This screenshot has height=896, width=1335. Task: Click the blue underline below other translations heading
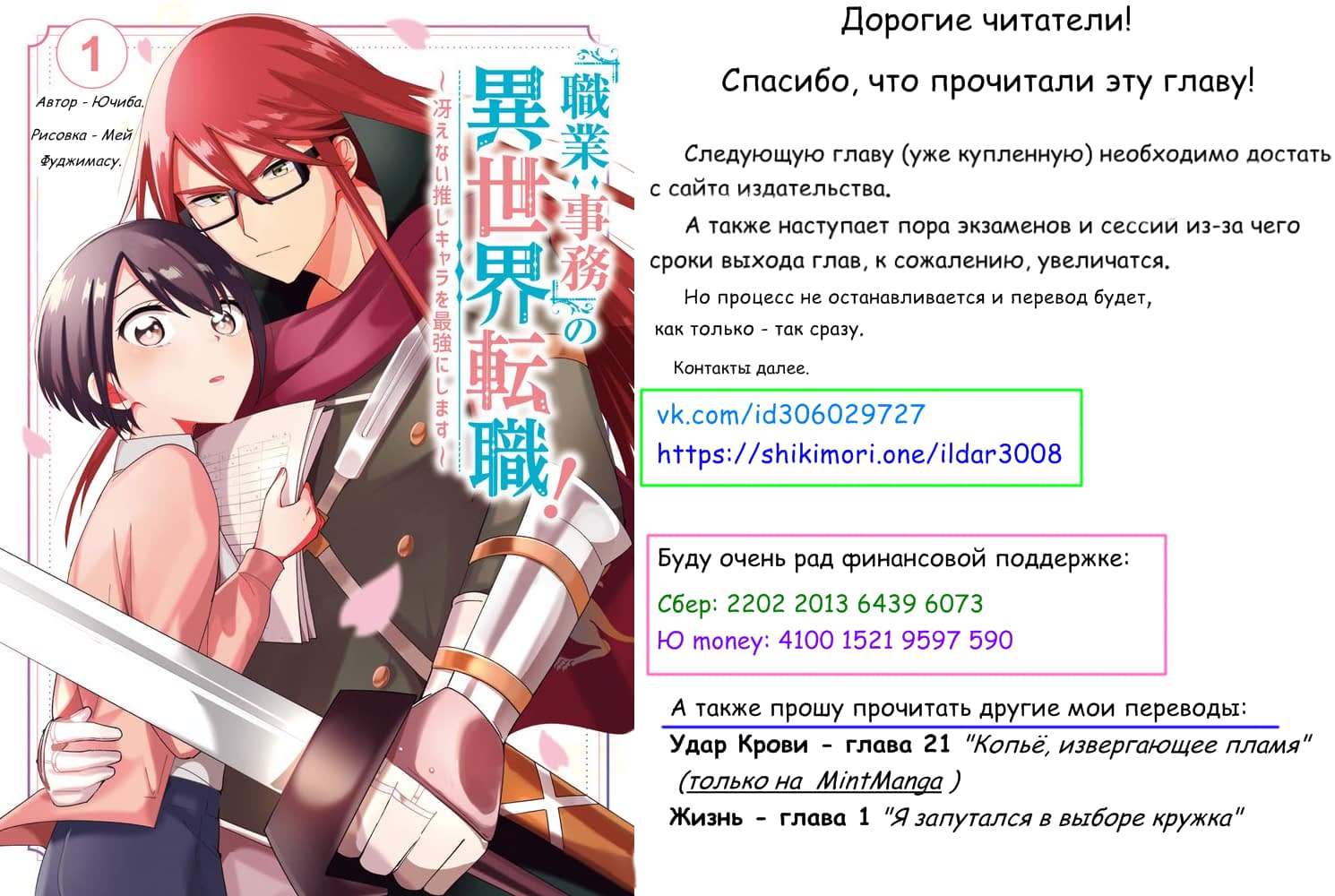tap(970, 727)
